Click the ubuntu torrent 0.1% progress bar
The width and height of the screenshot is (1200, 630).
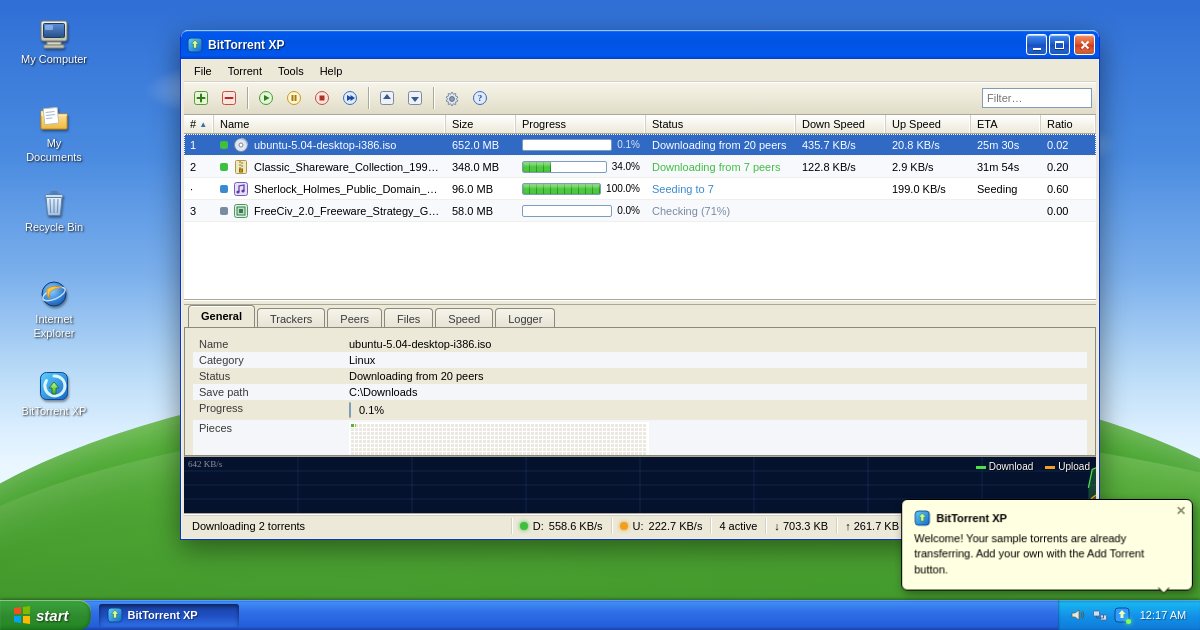pyautogui.click(x=567, y=145)
